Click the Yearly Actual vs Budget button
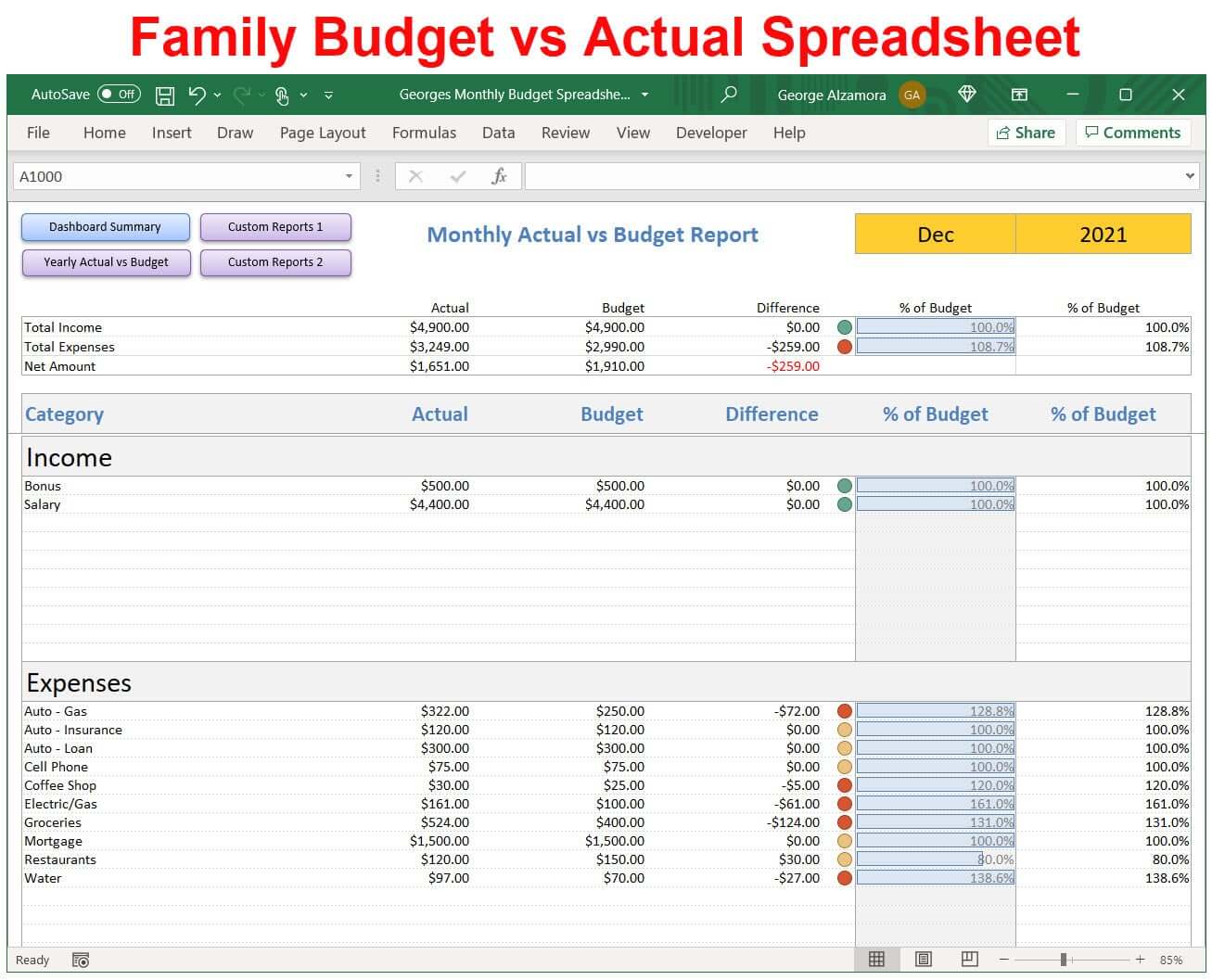This screenshot has height=980, width=1212. [x=106, y=262]
